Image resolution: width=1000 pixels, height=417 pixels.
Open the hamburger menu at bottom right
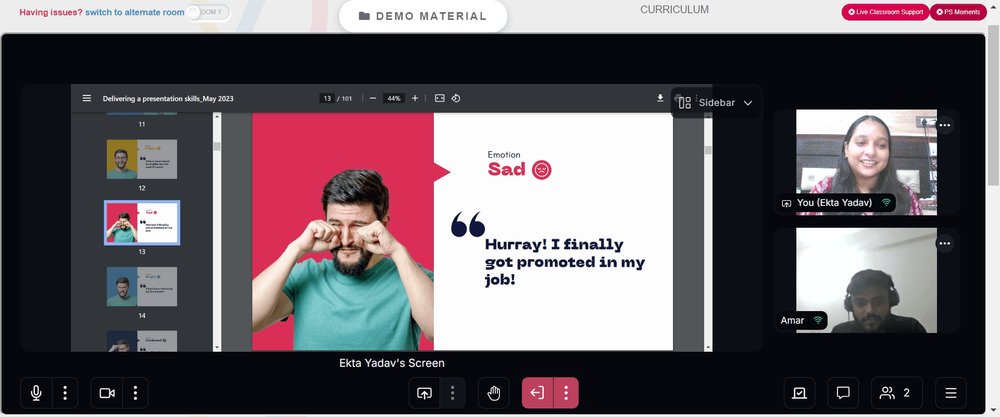[x=951, y=393]
